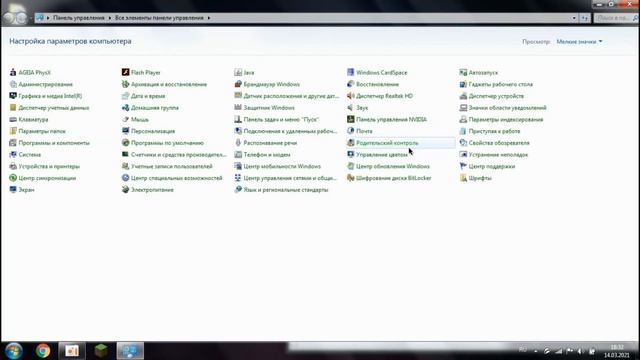Image resolution: width=640 pixels, height=360 pixels.
Task: Open the Клавиатура icon
Action: click(x=13, y=120)
